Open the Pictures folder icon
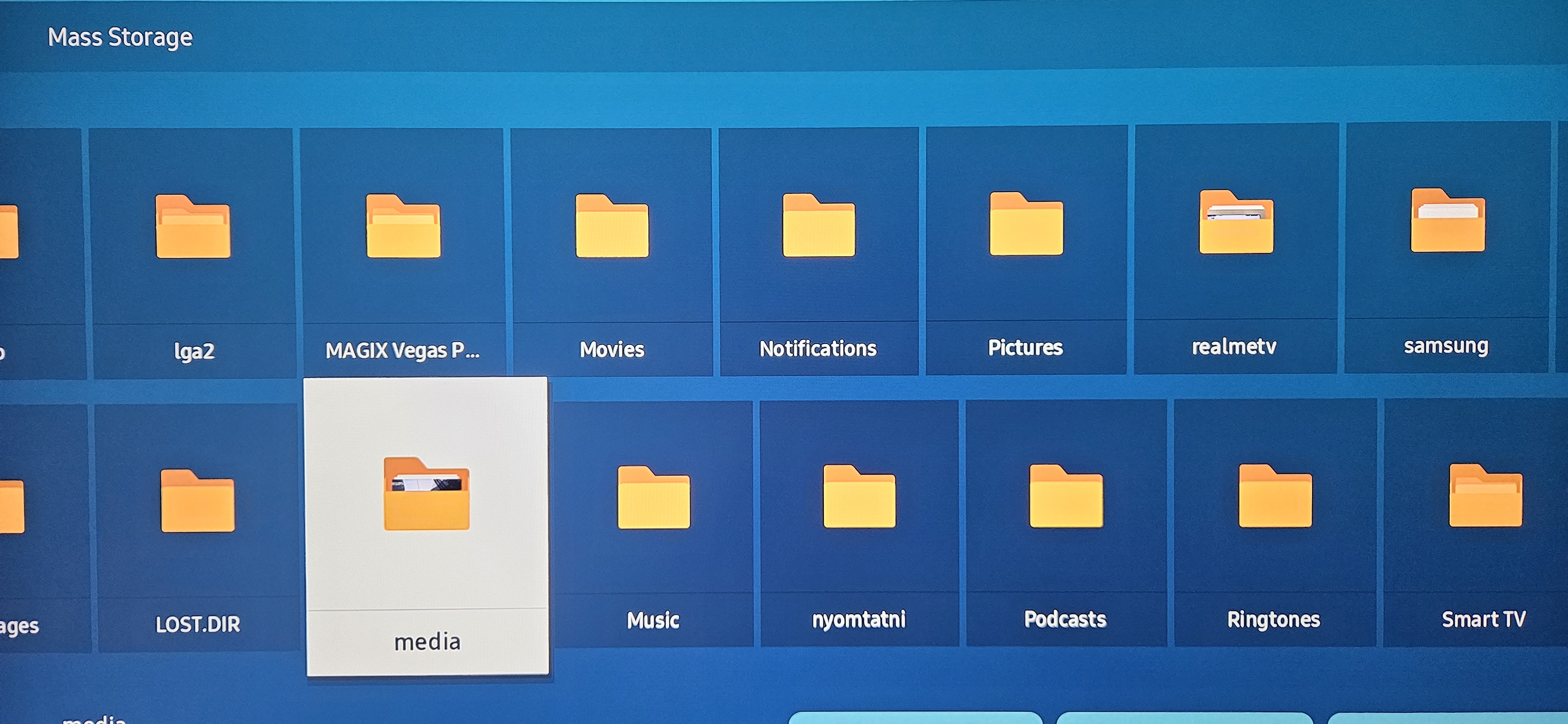The width and height of the screenshot is (1568, 724). tap(1026, 223)
